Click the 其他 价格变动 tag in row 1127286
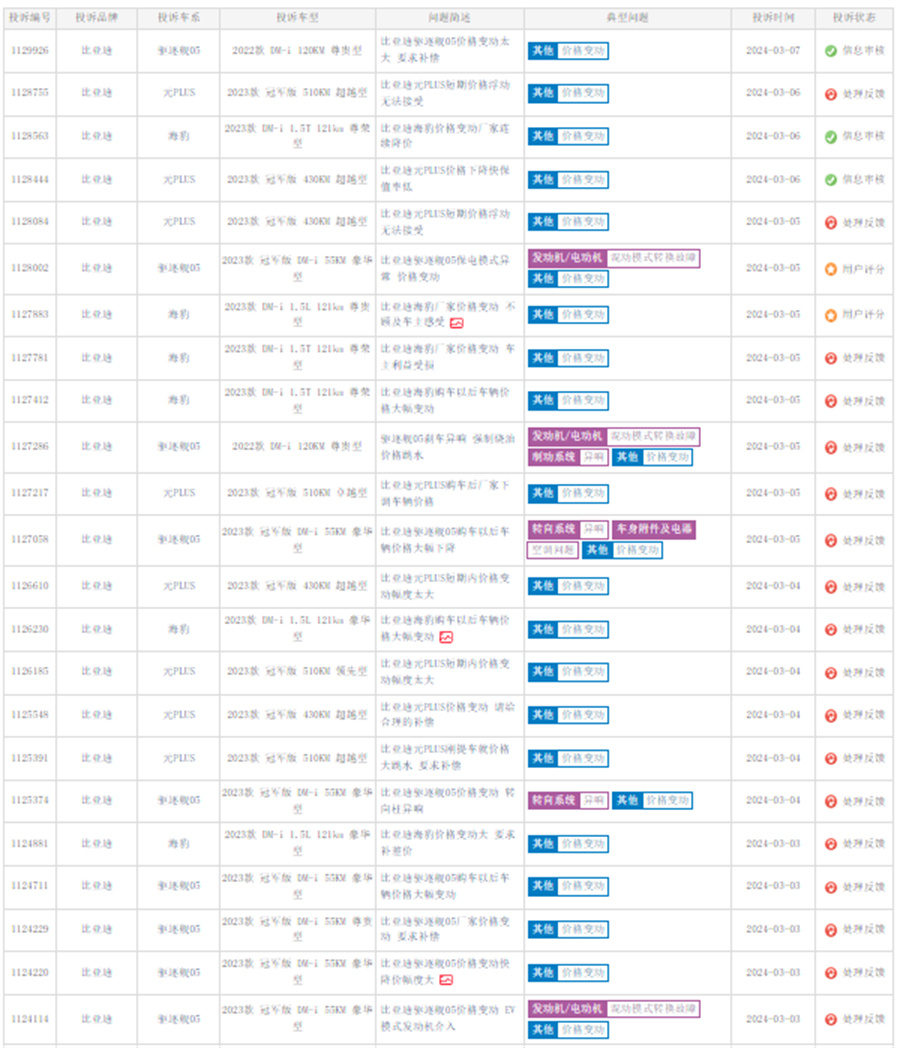 click(x=652, y=457)
